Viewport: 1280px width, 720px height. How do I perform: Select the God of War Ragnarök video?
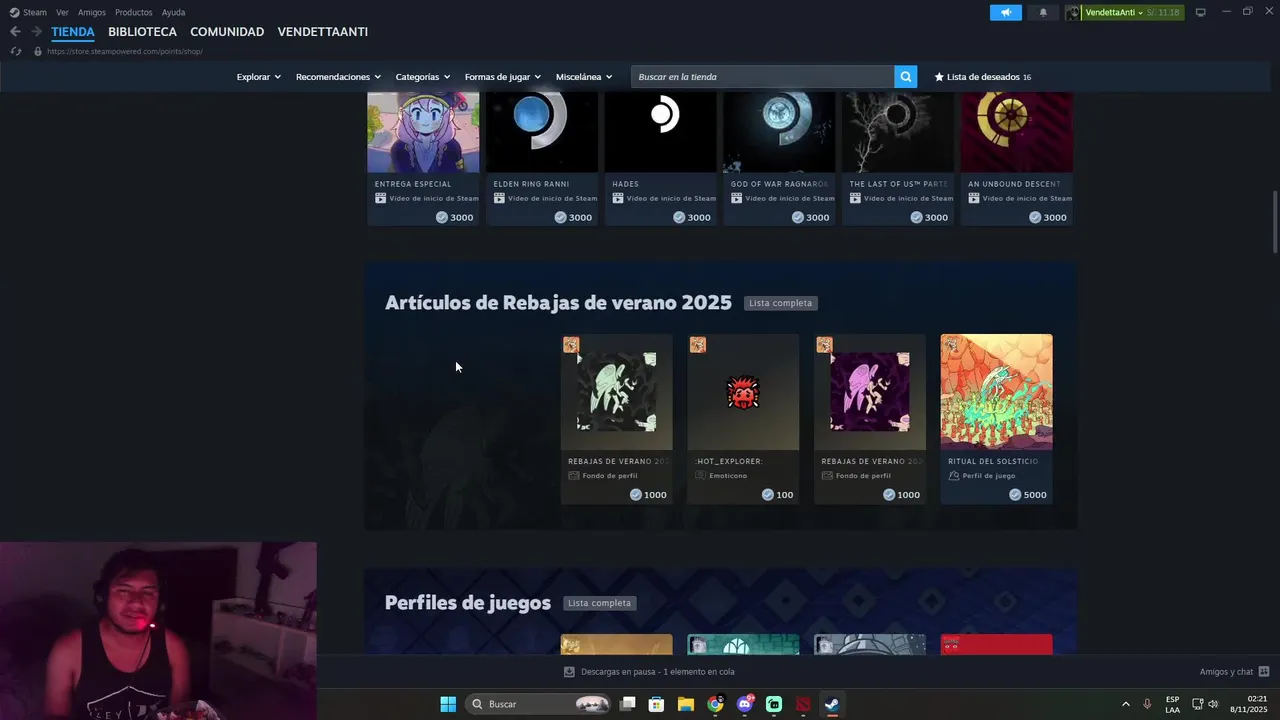coord(779,158)
